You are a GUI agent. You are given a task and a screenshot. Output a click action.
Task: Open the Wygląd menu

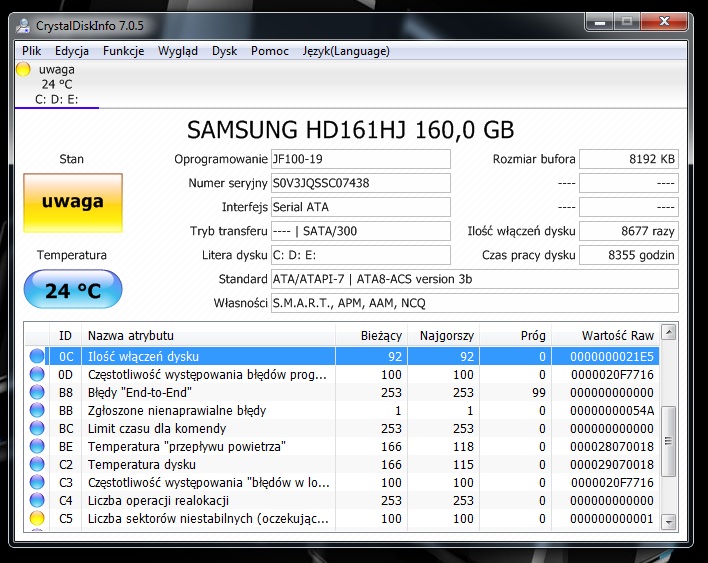[x=178, y=51]
